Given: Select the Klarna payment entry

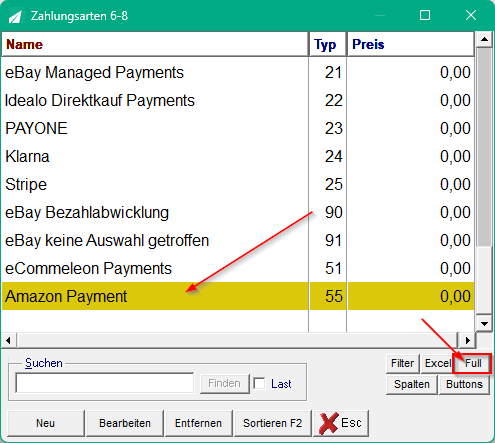Looking at the screenshot, I should point(238,156).
